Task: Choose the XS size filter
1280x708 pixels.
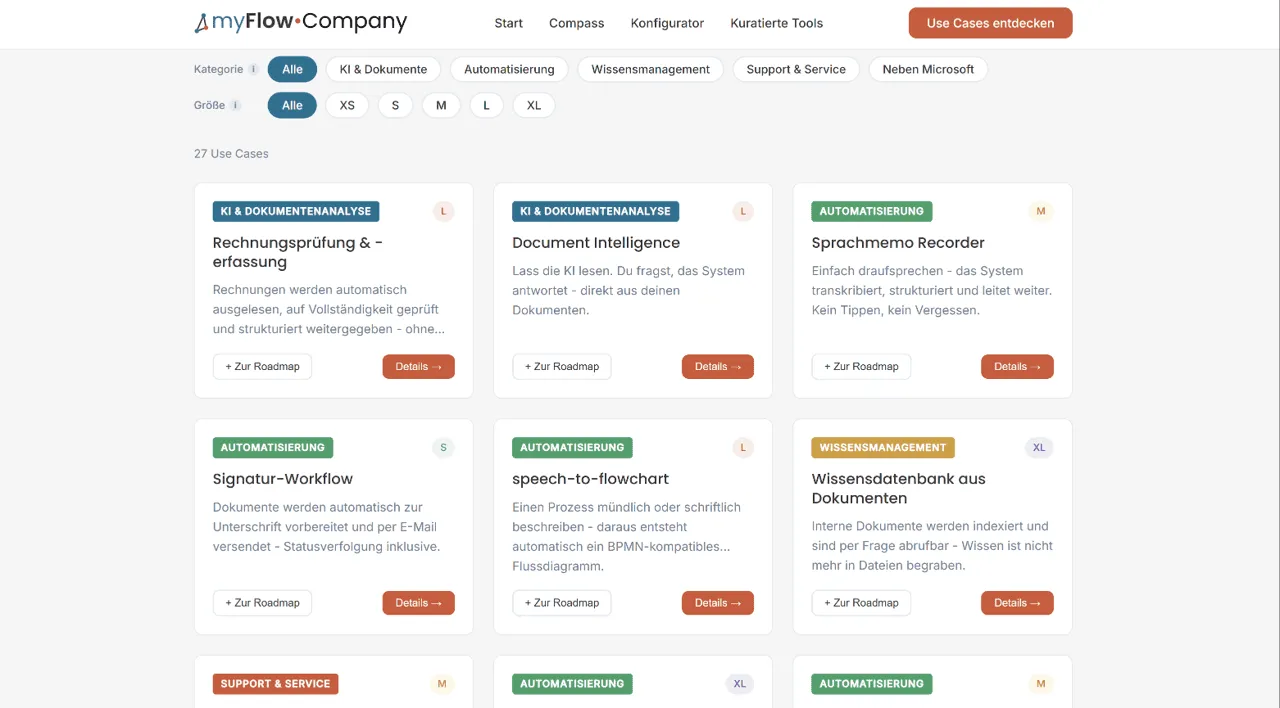Action: 347,105
